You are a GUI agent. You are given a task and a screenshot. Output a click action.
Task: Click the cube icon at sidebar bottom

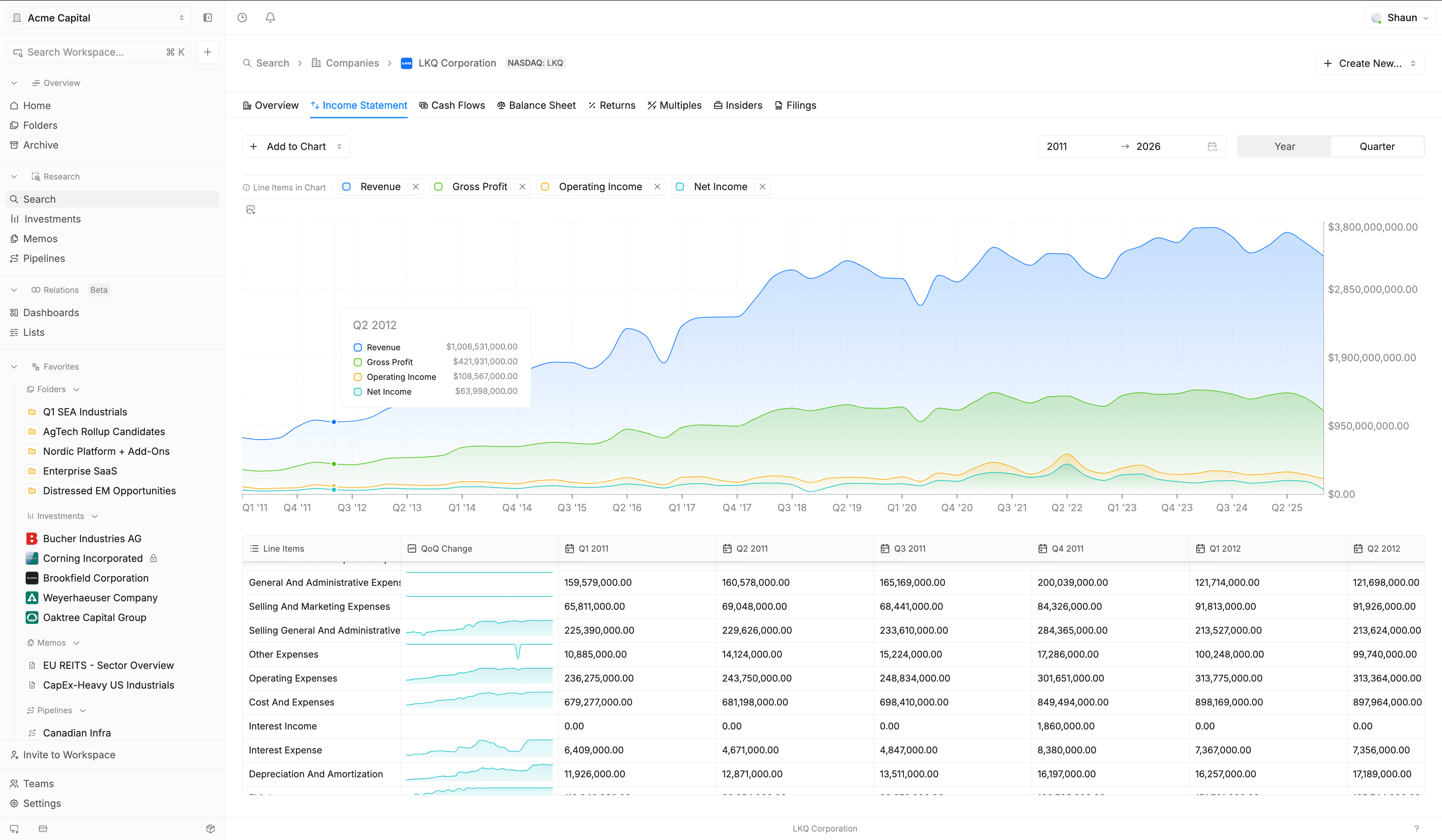[210, 828]
